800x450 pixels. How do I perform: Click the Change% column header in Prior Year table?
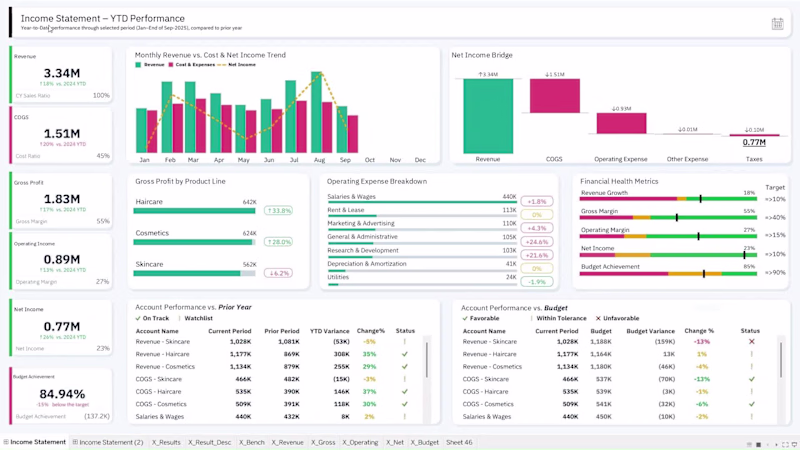pyautogui.click(x=371, y=331)
